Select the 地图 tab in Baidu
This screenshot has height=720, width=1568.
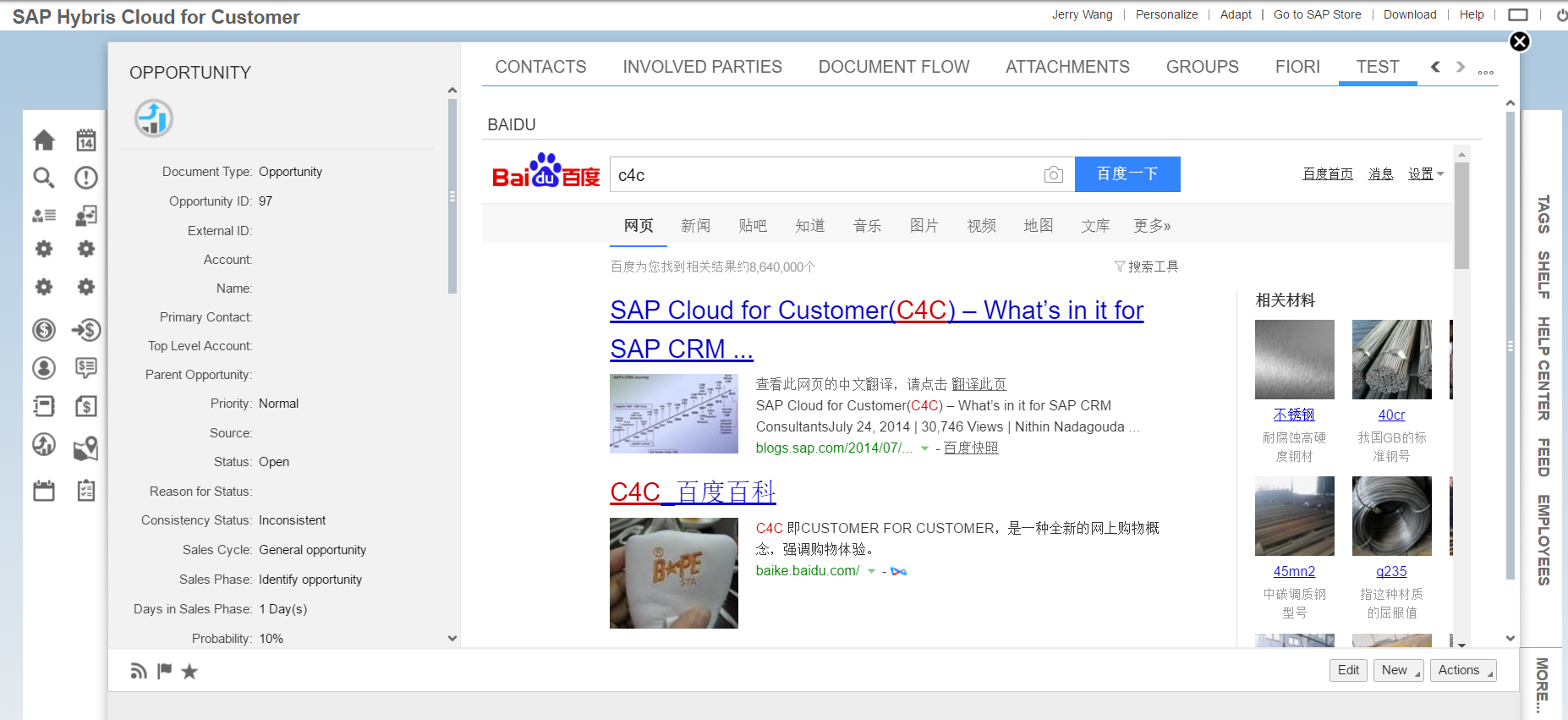tap(1039, 226)
